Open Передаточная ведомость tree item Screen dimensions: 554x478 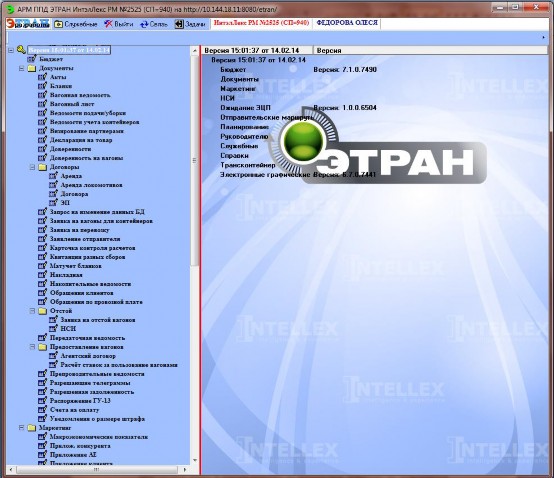87,338
